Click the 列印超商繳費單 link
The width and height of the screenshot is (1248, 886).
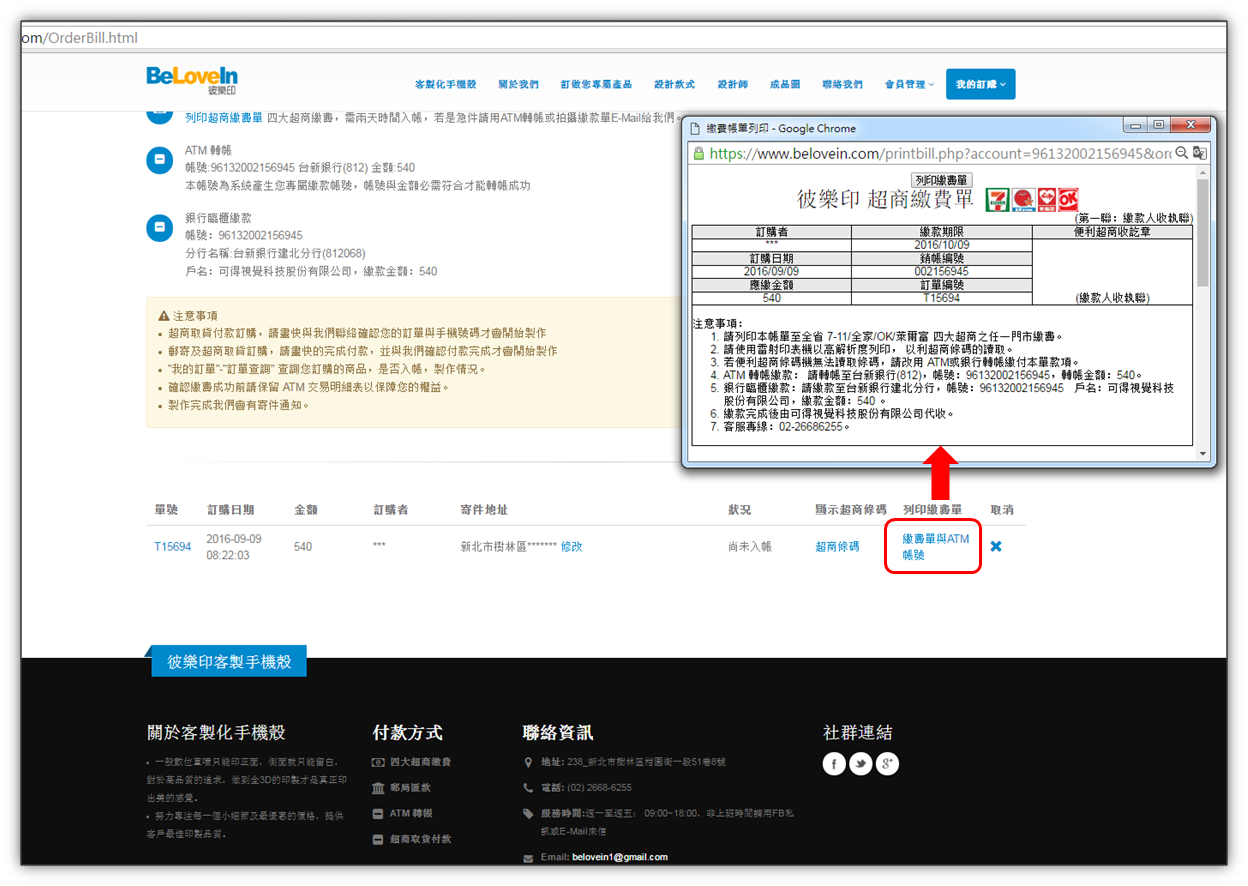[x=224, y=117]
